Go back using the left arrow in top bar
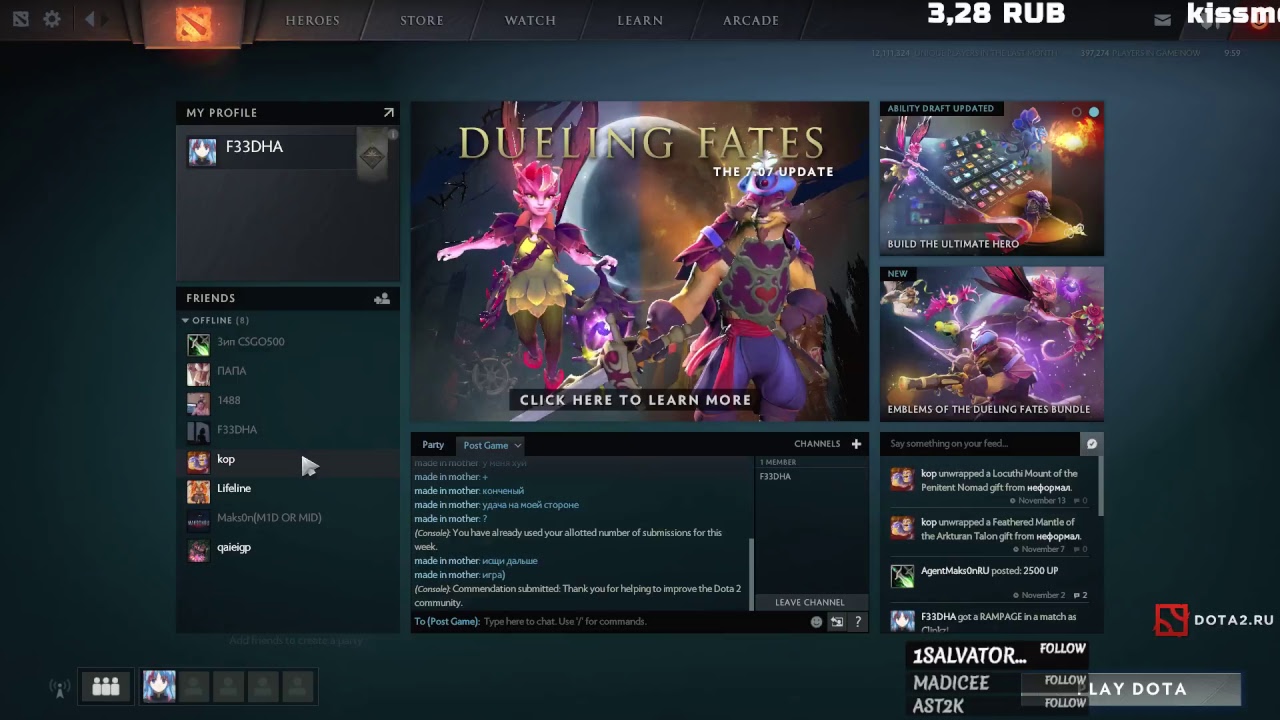 (x=89, y=19)
